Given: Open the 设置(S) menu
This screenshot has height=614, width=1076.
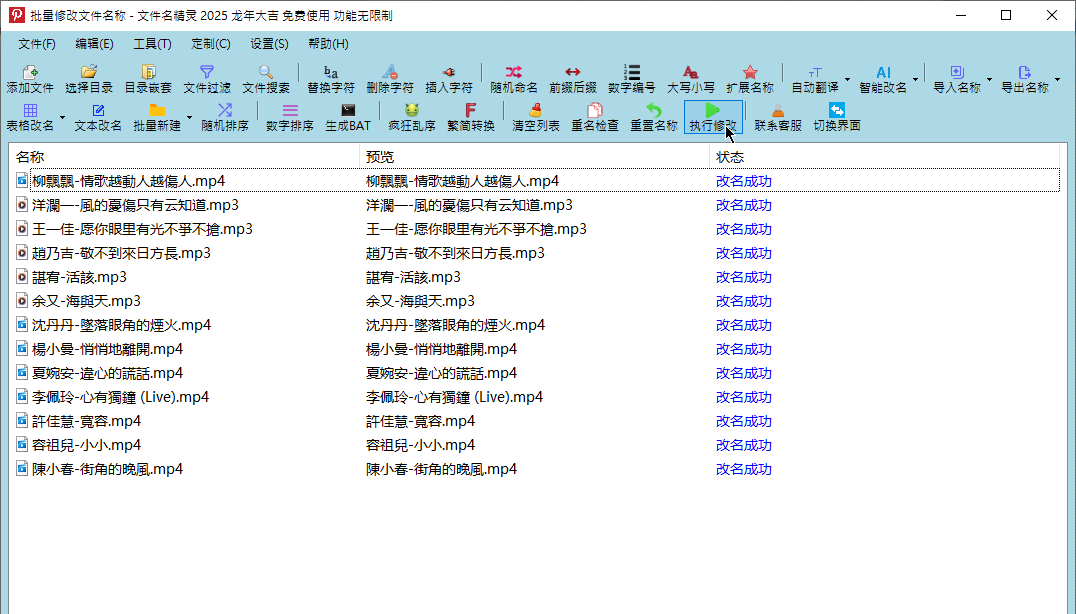Looking at the screenshot, I should (x=269, y=44).
